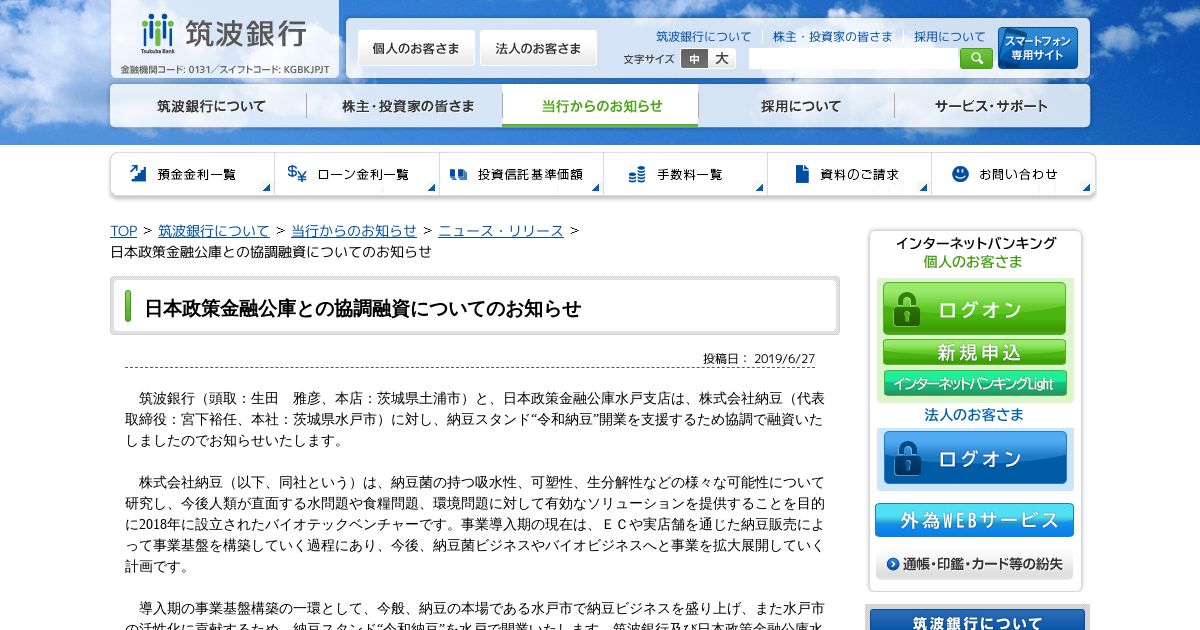Open the ローン金利一覧 currency icon
The width and height of the screenshot is (1200, 630).
298,174
